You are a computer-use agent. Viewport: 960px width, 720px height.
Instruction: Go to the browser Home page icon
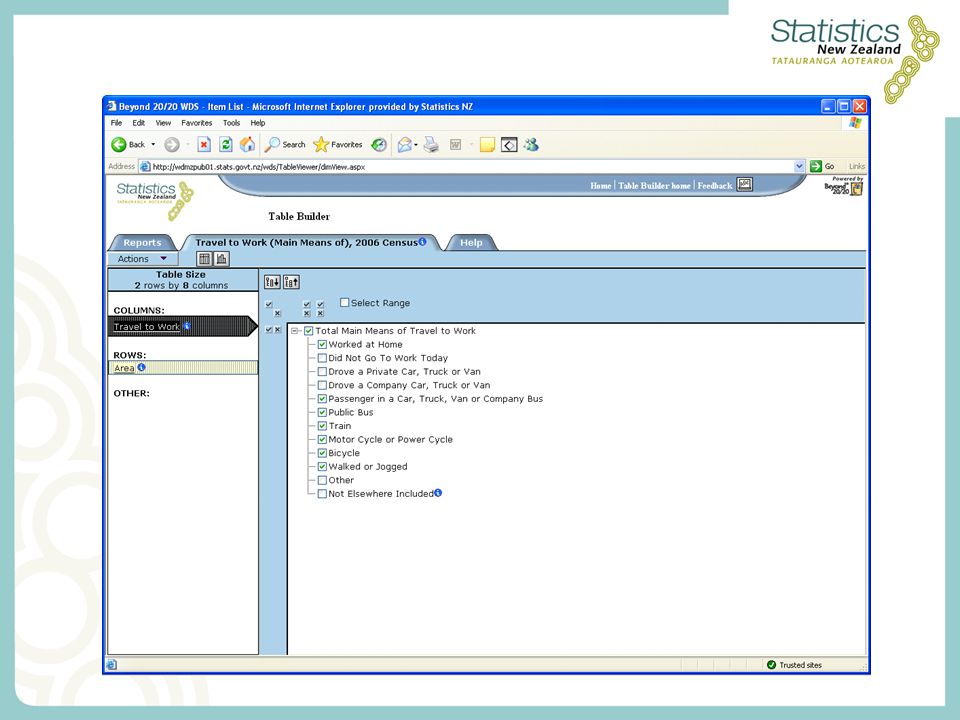click(247, 144)
